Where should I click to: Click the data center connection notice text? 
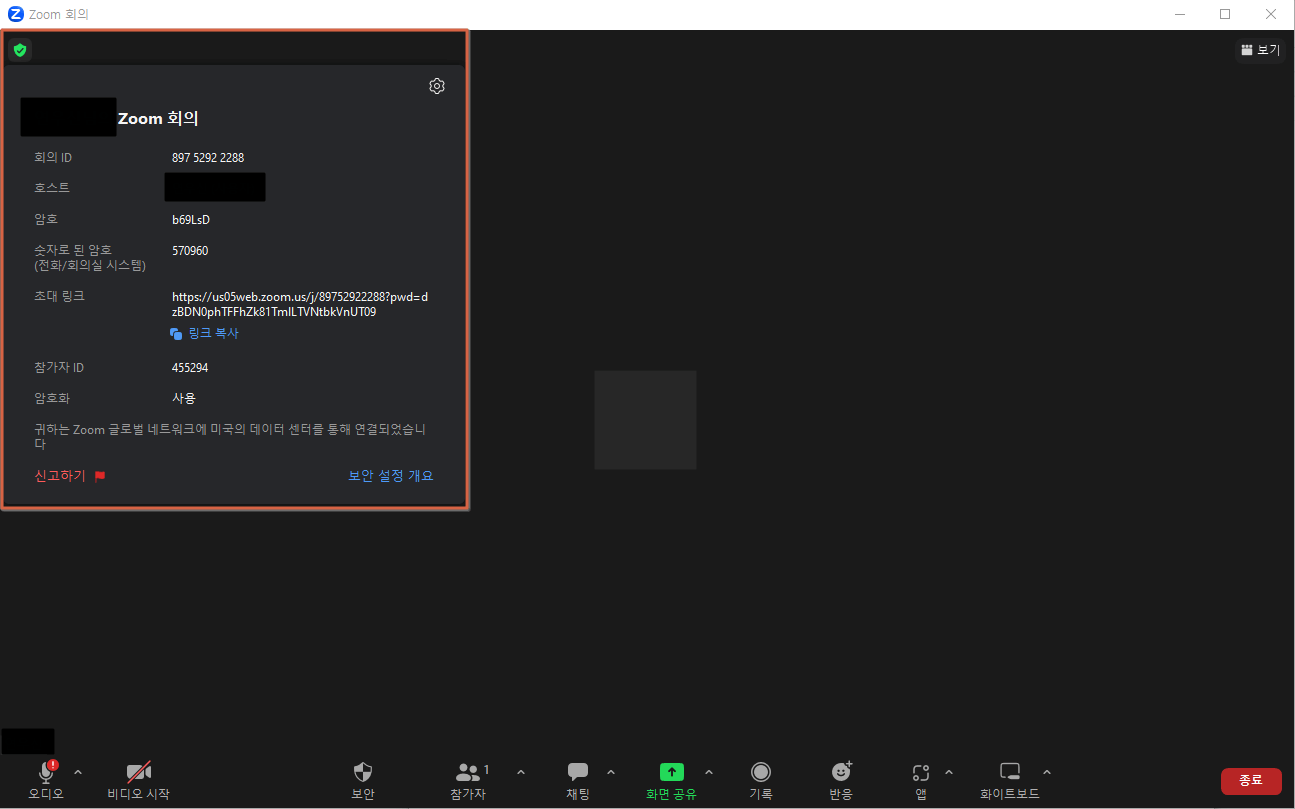pyautogui.click(x=231, y=436)
